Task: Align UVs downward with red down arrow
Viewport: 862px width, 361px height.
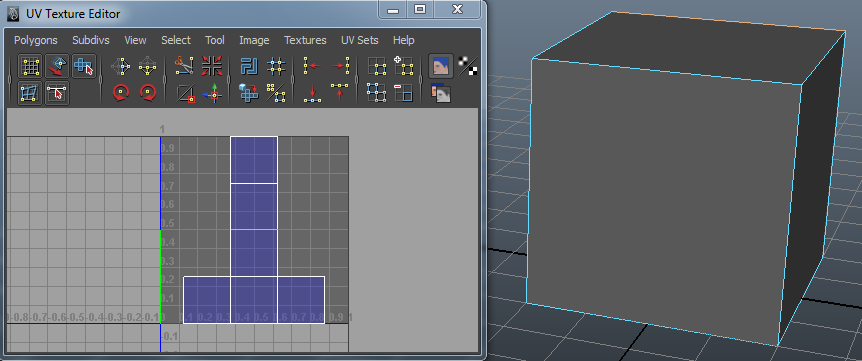Action: point(312,93)
